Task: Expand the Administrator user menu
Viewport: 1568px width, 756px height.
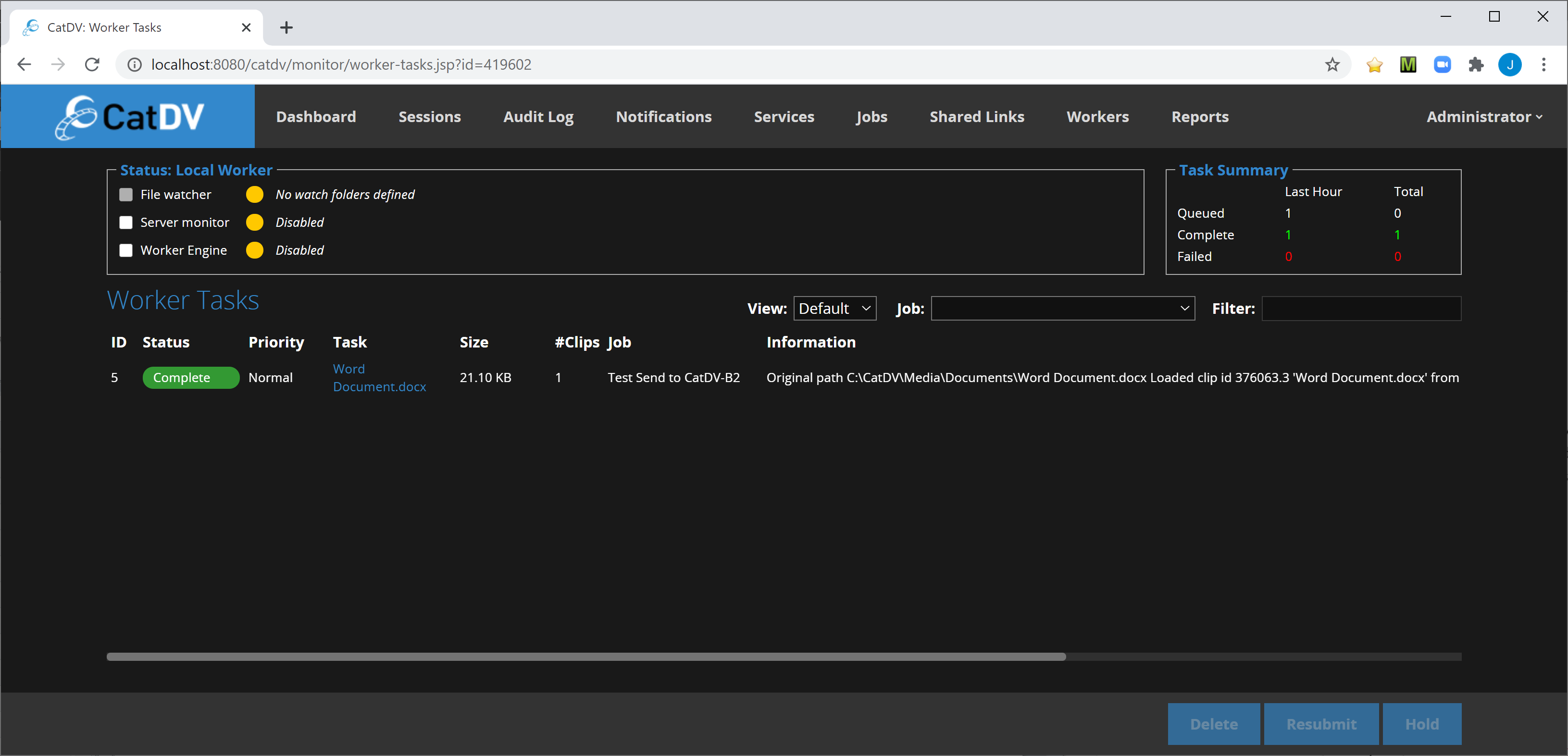Action: [1484, 117]
